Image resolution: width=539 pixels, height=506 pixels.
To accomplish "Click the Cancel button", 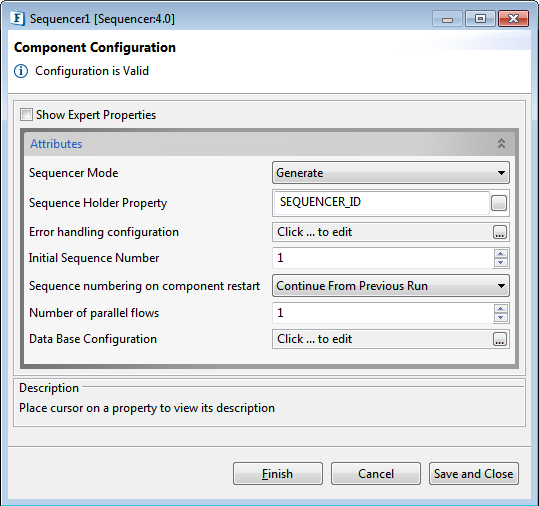I will tap(376, 474).
